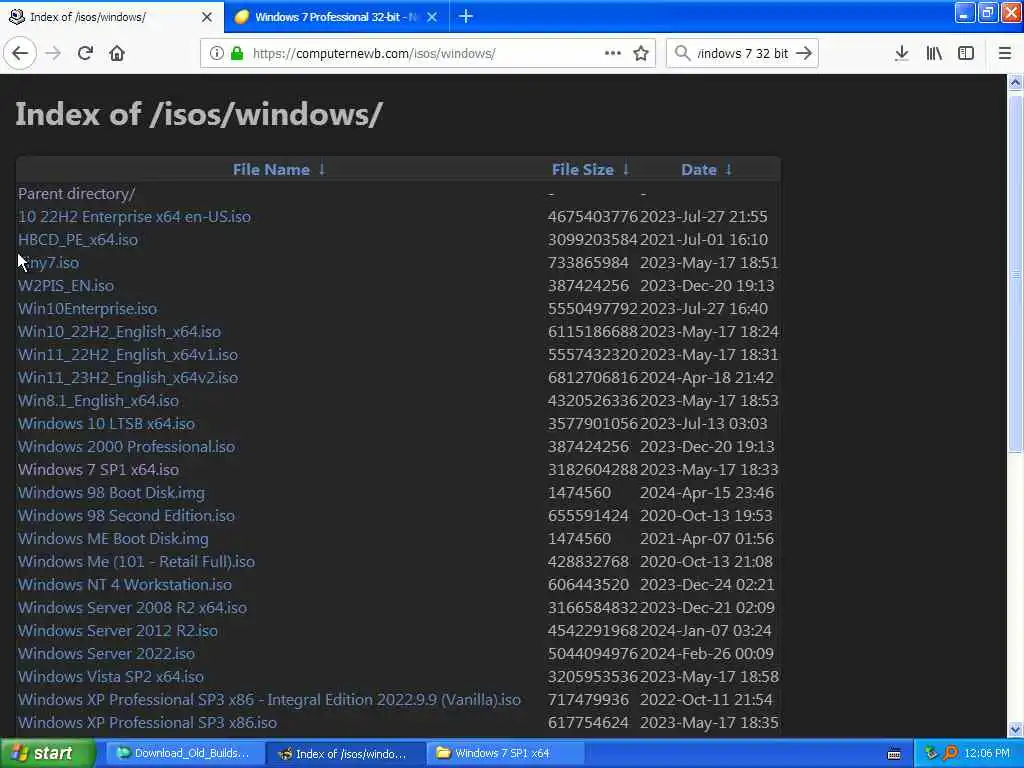Click the scrollbar down arrow
Screen dimensions: 1024x768
1015,729
